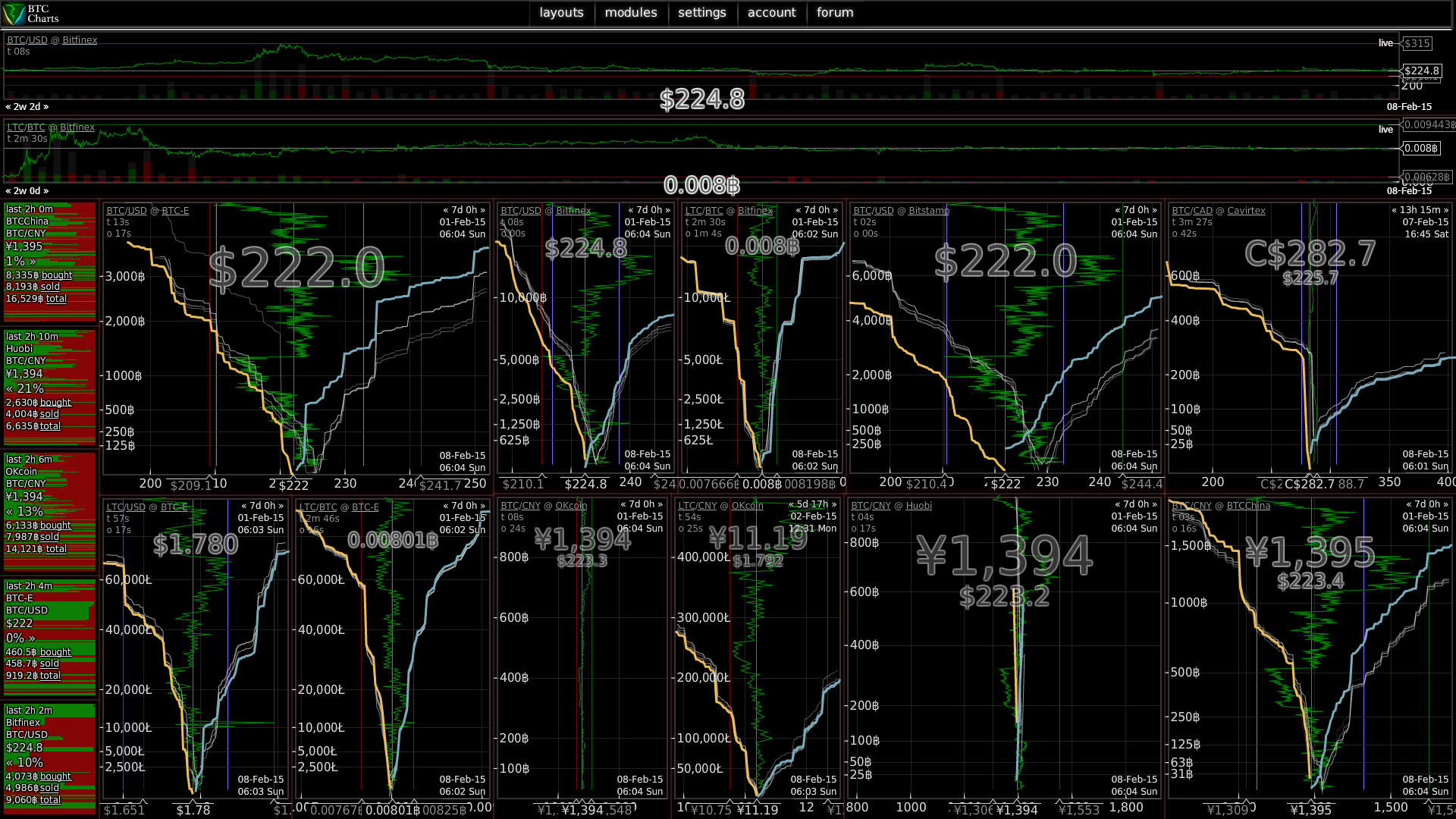Click sold link in BTCChina panel

(x=50, y=287)
